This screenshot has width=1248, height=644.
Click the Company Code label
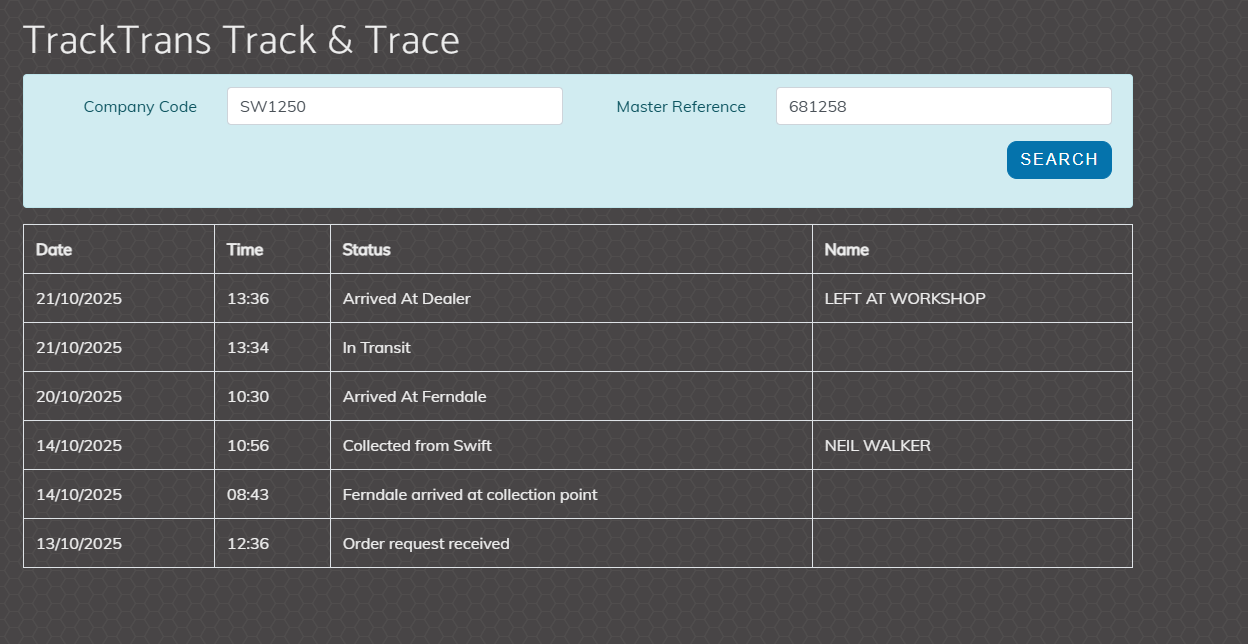click(x=140, y=107)
